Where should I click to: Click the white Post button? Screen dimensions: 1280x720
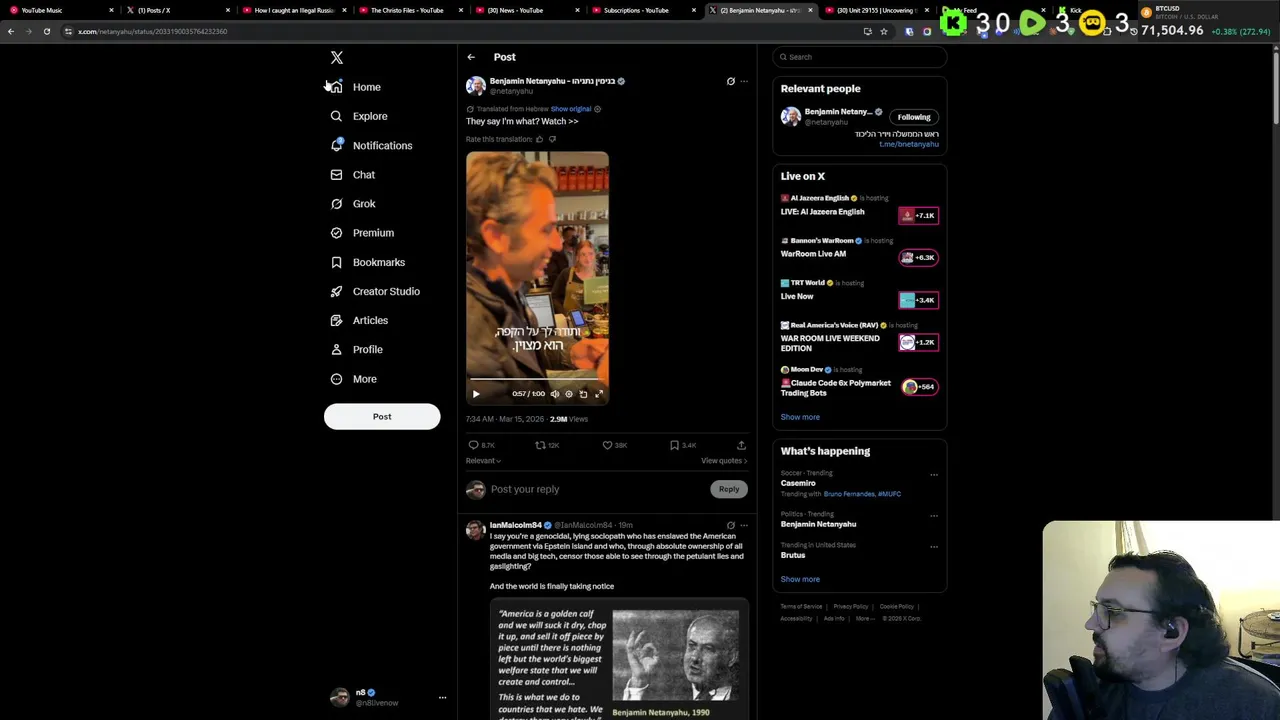point(382,417)
